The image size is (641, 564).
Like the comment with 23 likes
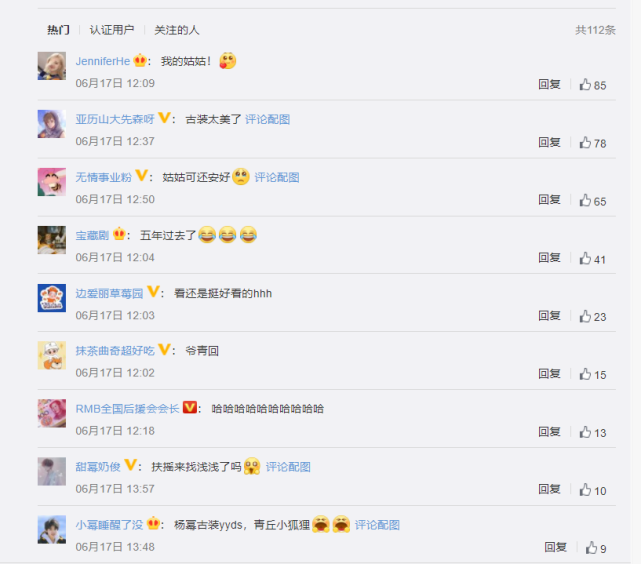coord(585,316)
